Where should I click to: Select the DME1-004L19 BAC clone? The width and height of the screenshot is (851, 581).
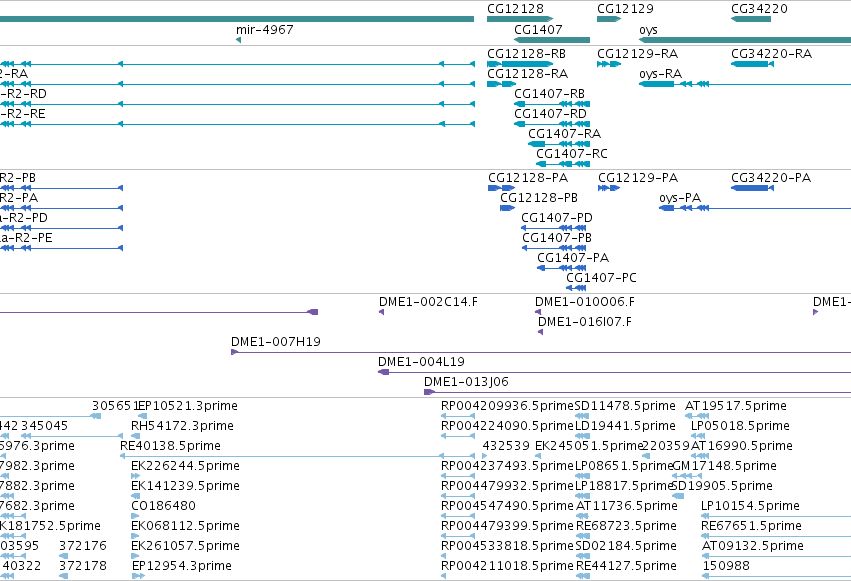614,373
